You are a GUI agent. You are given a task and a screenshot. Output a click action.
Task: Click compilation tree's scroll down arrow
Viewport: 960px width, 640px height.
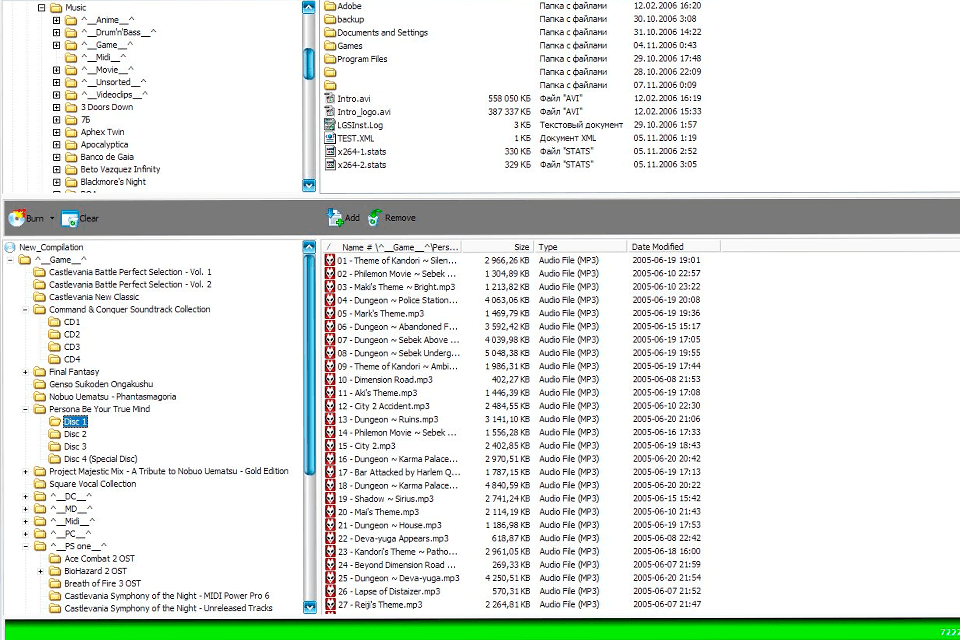tap(309, 607)
